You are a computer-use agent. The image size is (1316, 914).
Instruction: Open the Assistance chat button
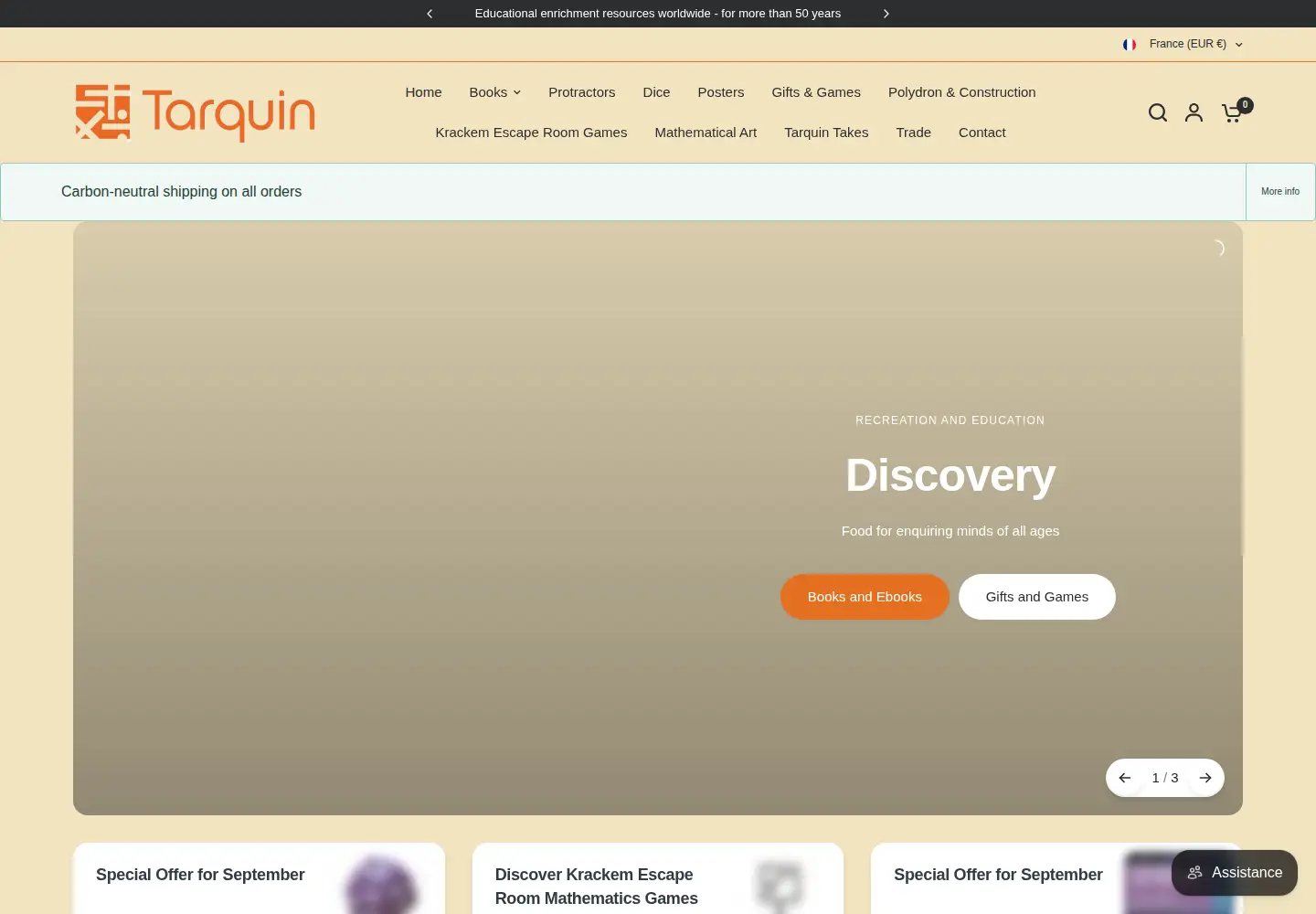(1235, 873)
